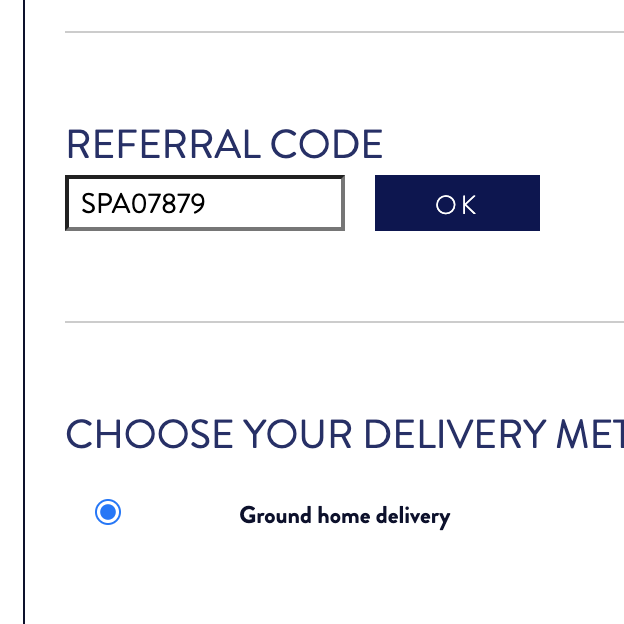Click the word CHOOSE in heading

click(x=150, y=434)
